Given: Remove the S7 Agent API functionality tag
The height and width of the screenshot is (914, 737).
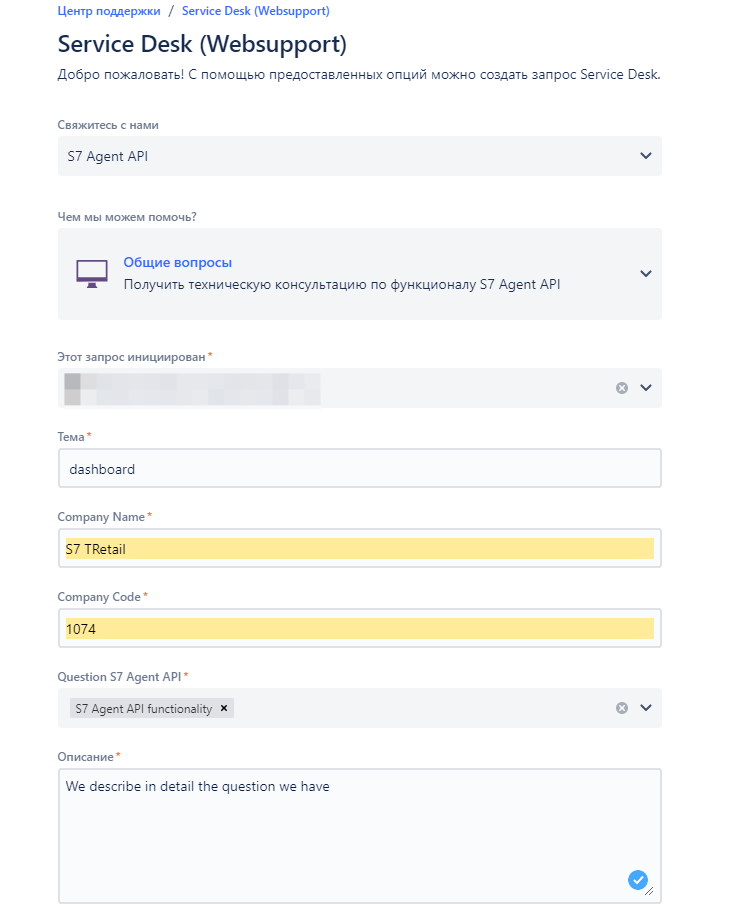Looking at the screenshot, I should [224, 708].
